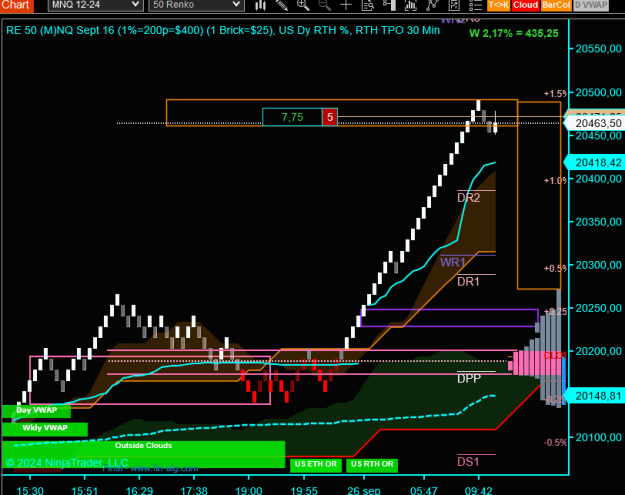Click the 7,75 position P&L box
This screenshot has height=495, width=625.
point(292,117)
